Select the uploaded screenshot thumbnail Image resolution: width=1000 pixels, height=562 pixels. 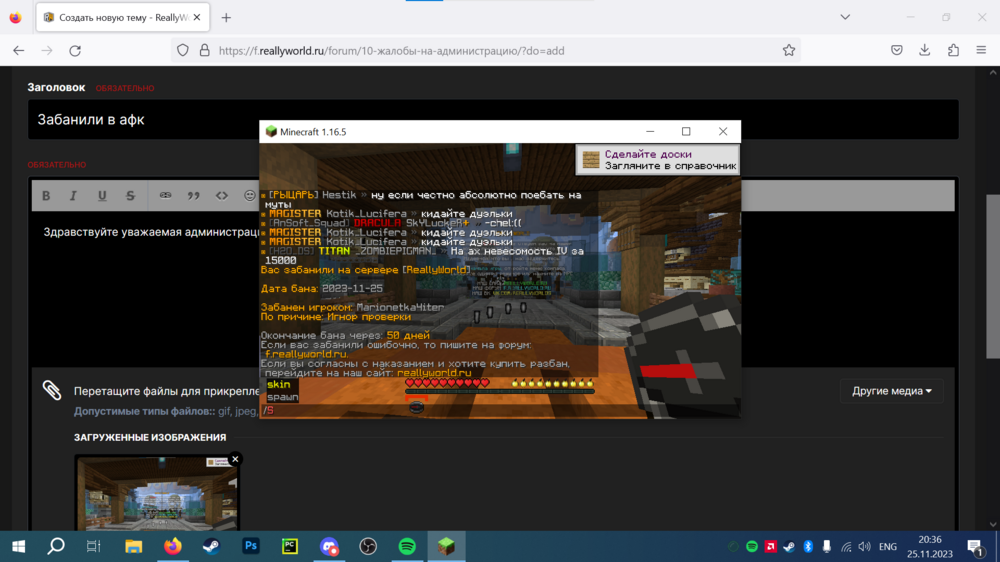pos(157,494)
